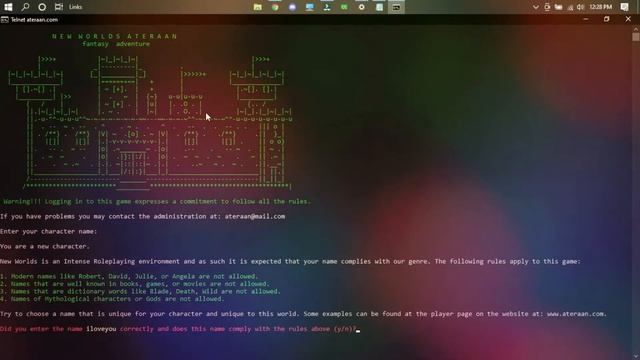This screenshot has height=360, width=640.
Task: Select the active Telnet console taskbar icon
Action: tap(396, 7)
